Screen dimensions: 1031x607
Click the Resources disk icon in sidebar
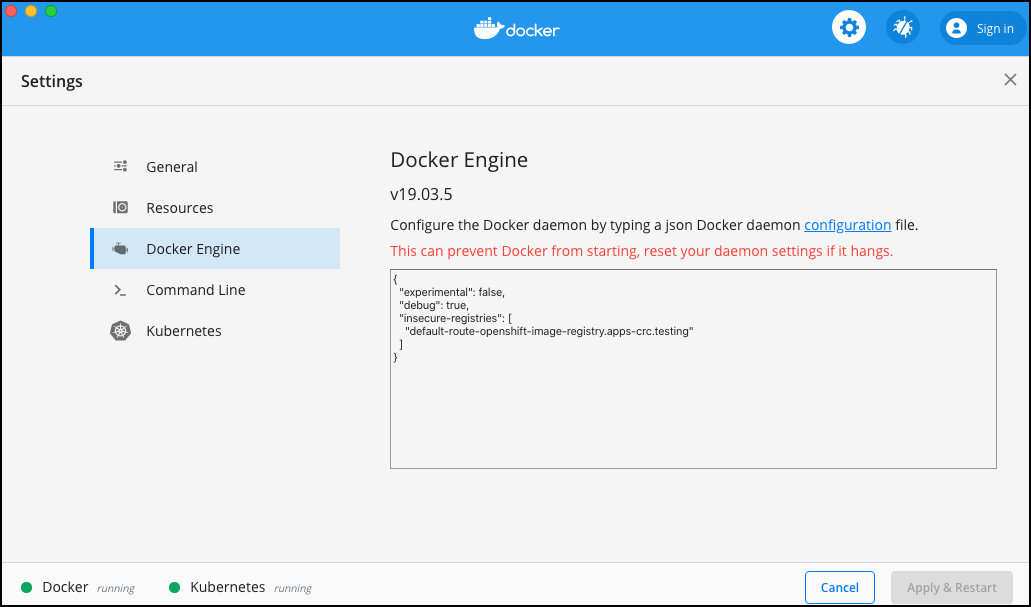tap(120, 208)
